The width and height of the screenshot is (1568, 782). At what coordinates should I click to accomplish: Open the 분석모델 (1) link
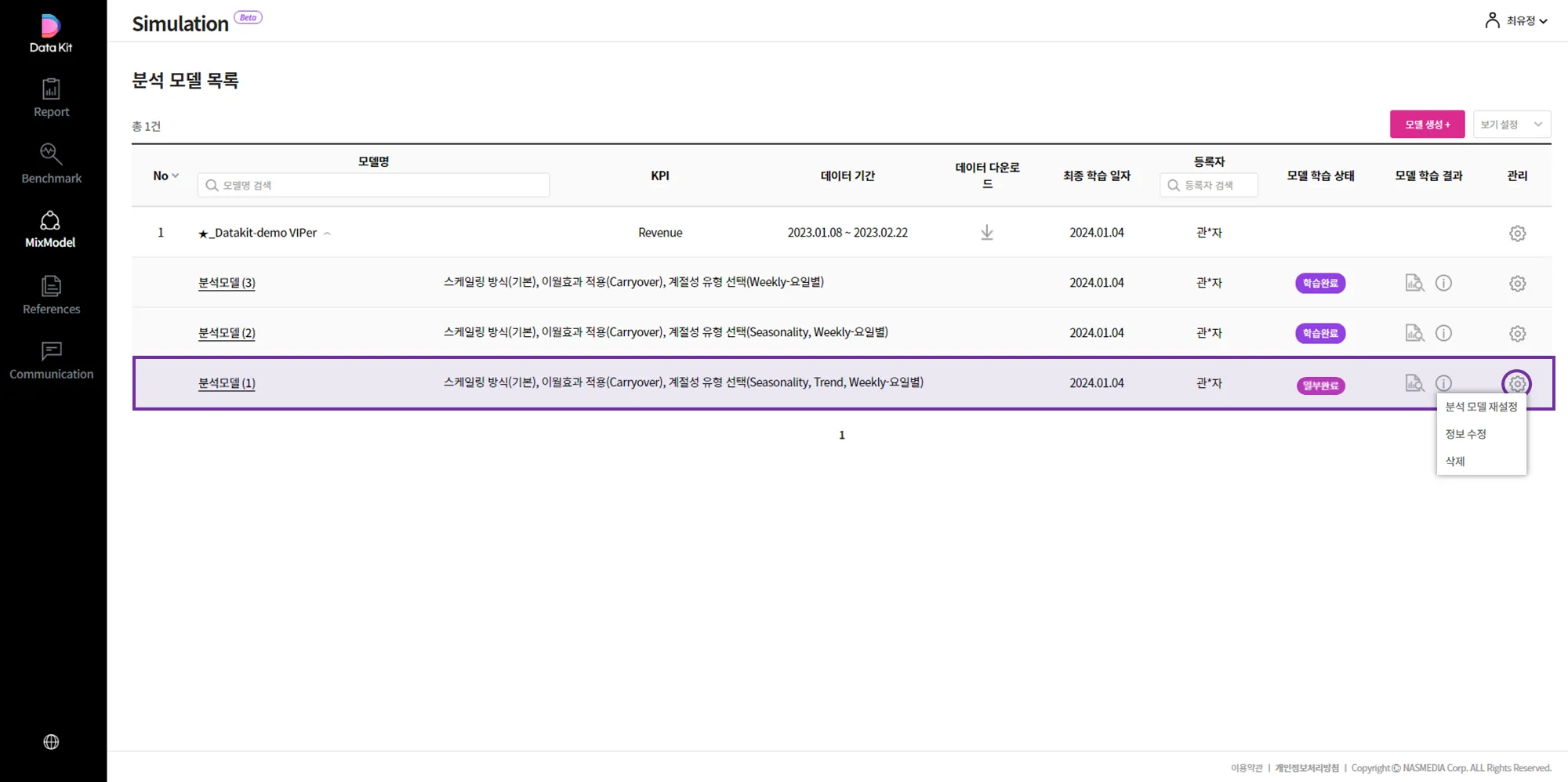click(227, 383)
